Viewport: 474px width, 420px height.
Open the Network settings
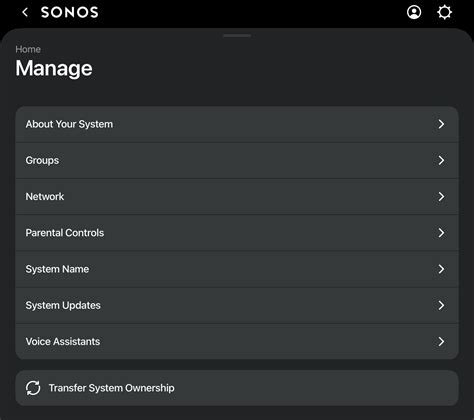coord(237,197)
